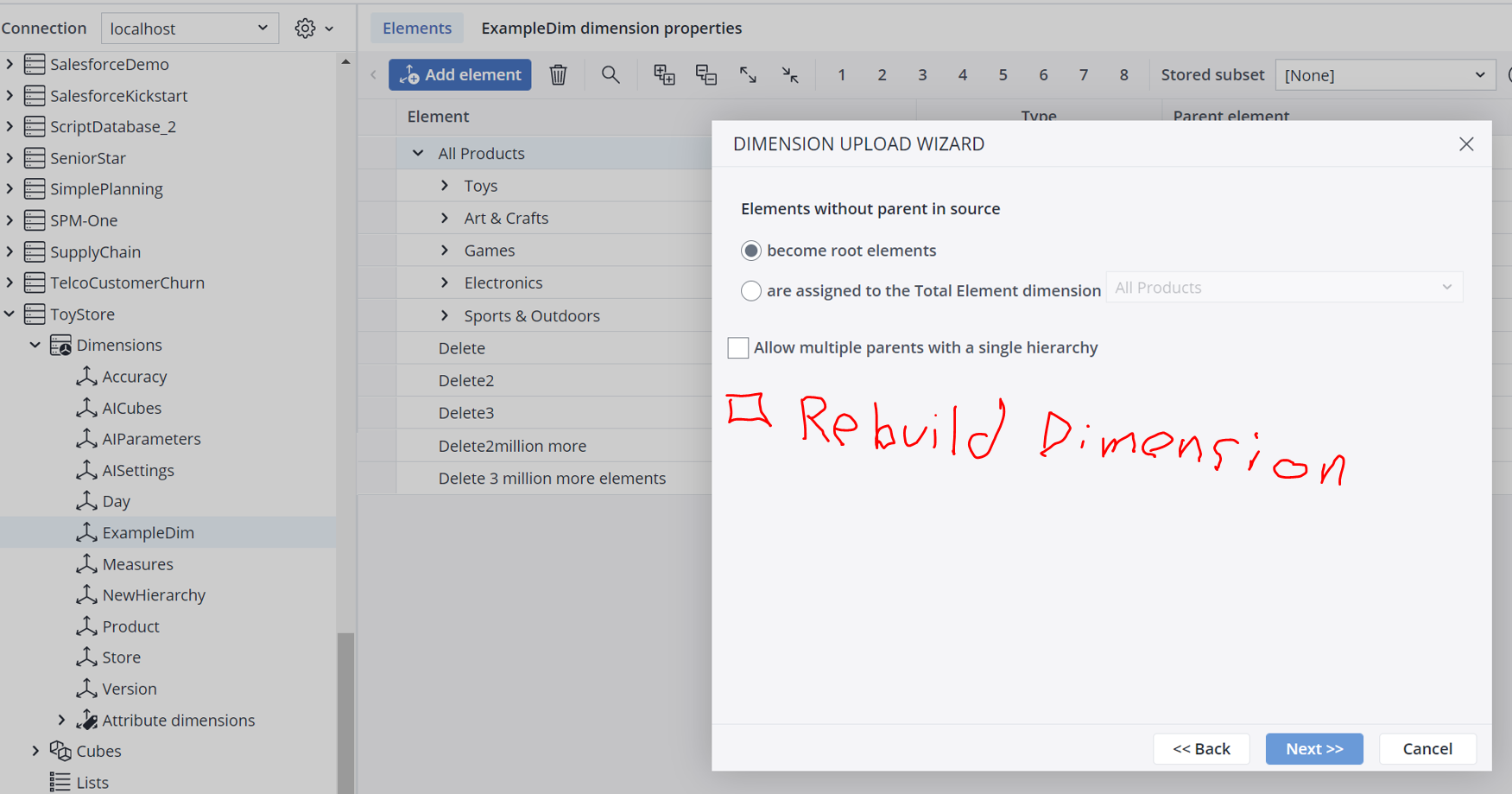Click the Add element button
The image size is (1512, 794).
click(459, 75)
